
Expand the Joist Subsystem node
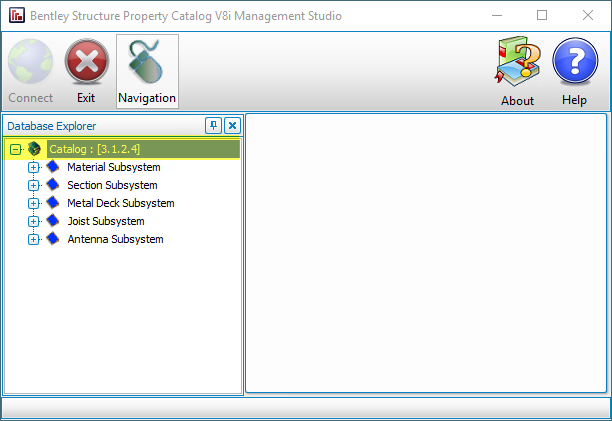point(34,221)
